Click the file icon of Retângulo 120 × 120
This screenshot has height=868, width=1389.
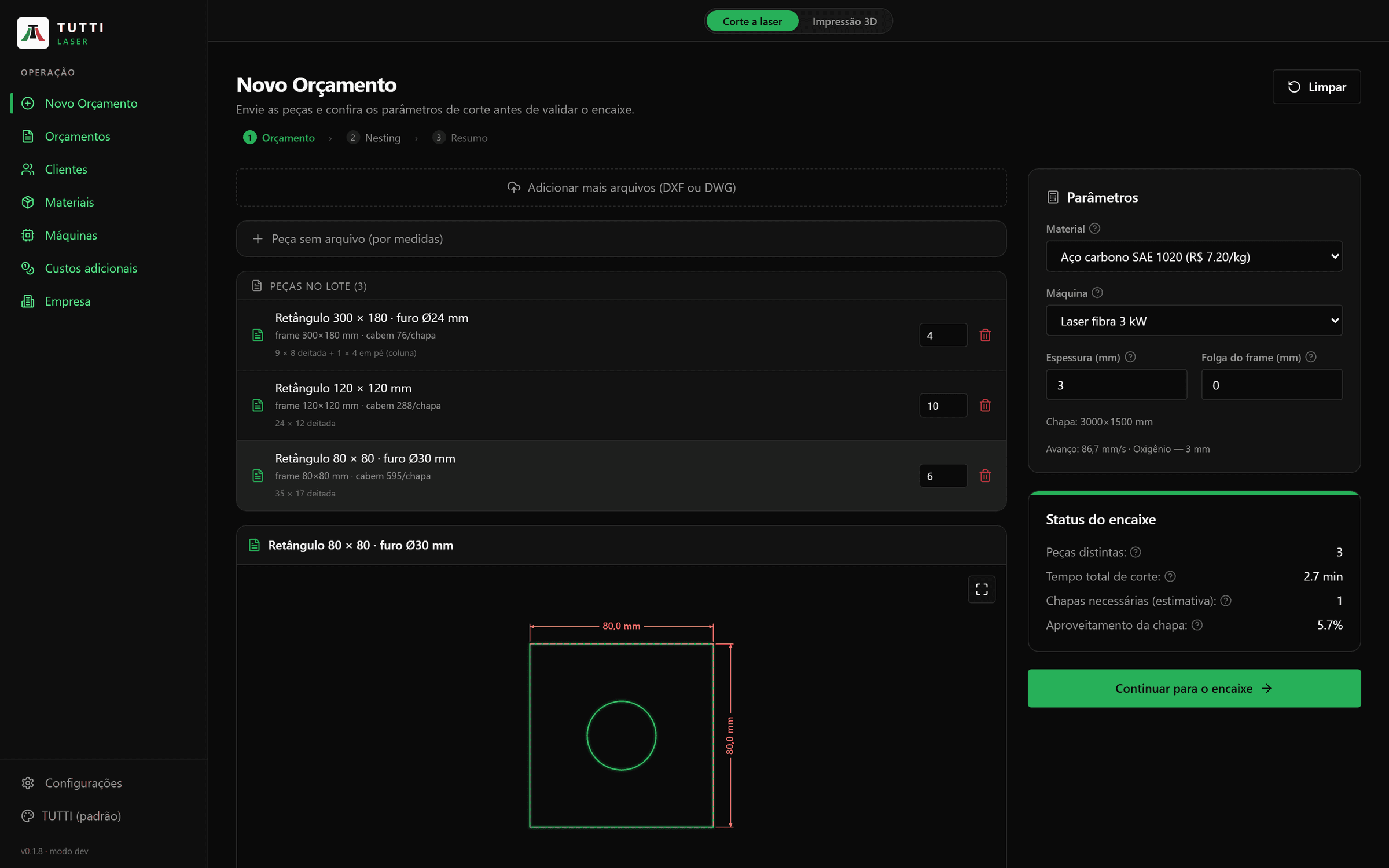(x=258, y=406)
